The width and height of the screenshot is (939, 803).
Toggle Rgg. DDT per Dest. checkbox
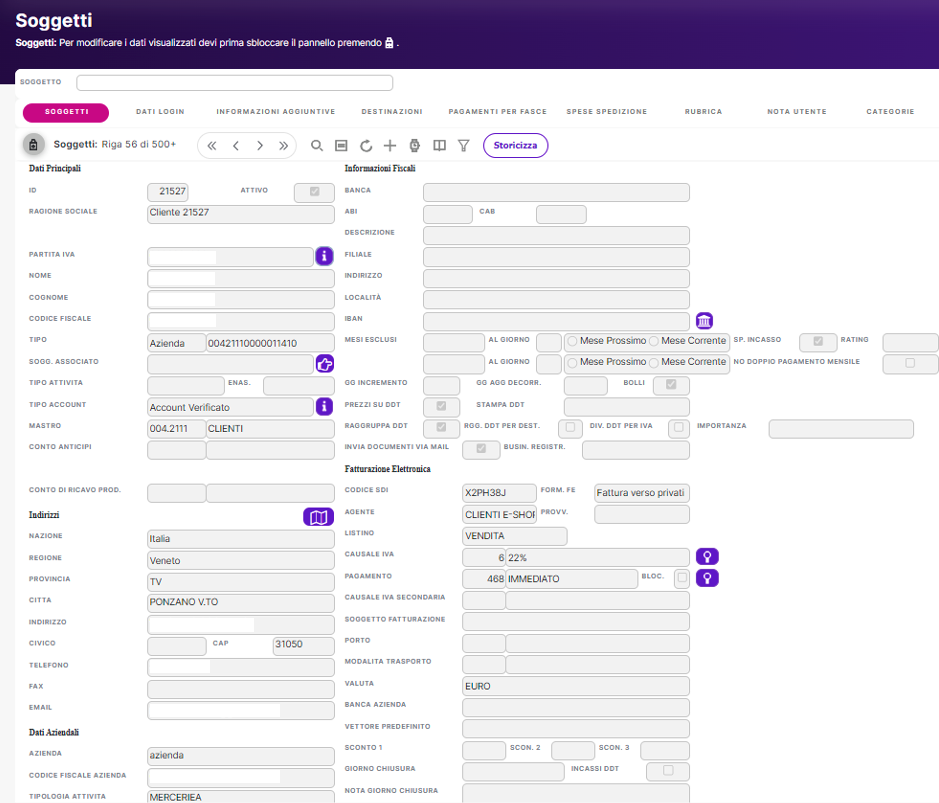[x=570, y=427]
